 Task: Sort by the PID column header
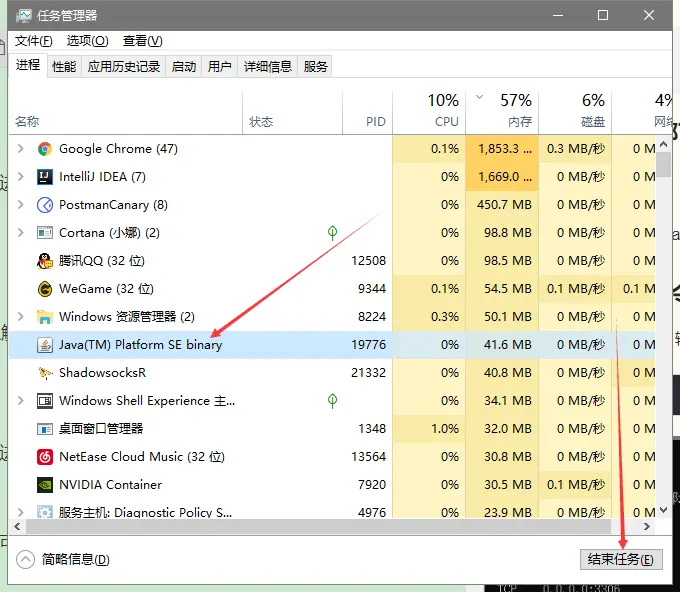tap(367, 113)
